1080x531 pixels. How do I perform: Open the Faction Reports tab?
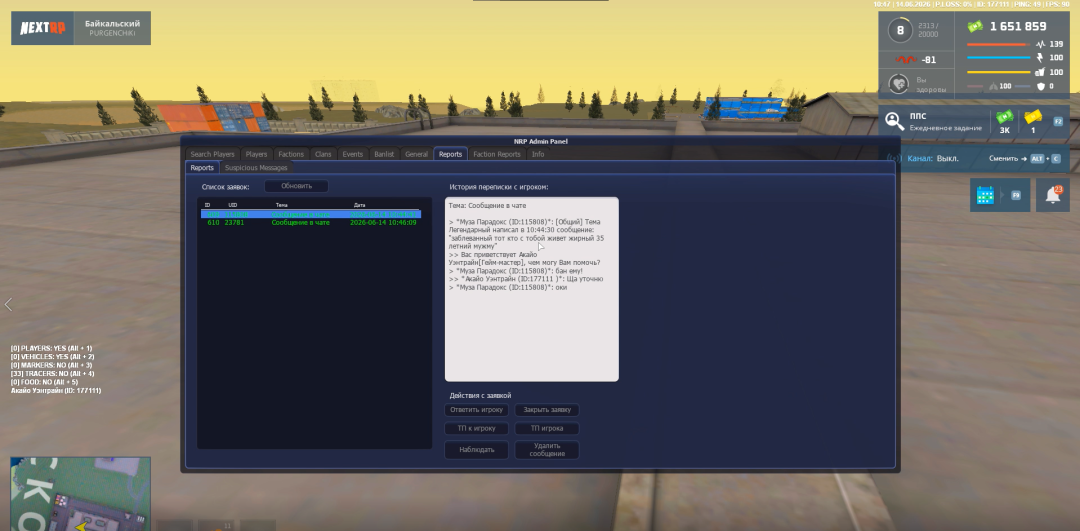tap(497, 154)
